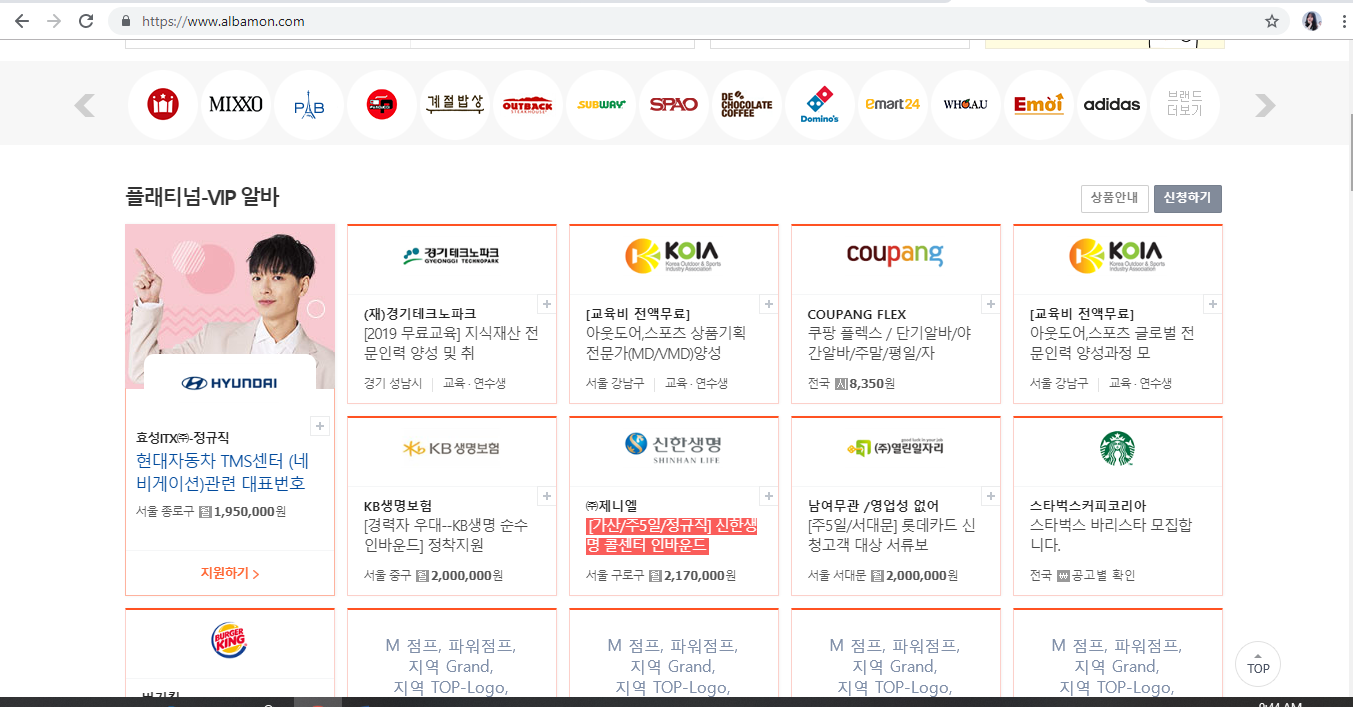
Task: Go back using the browser back arrow
Action: 22,21
